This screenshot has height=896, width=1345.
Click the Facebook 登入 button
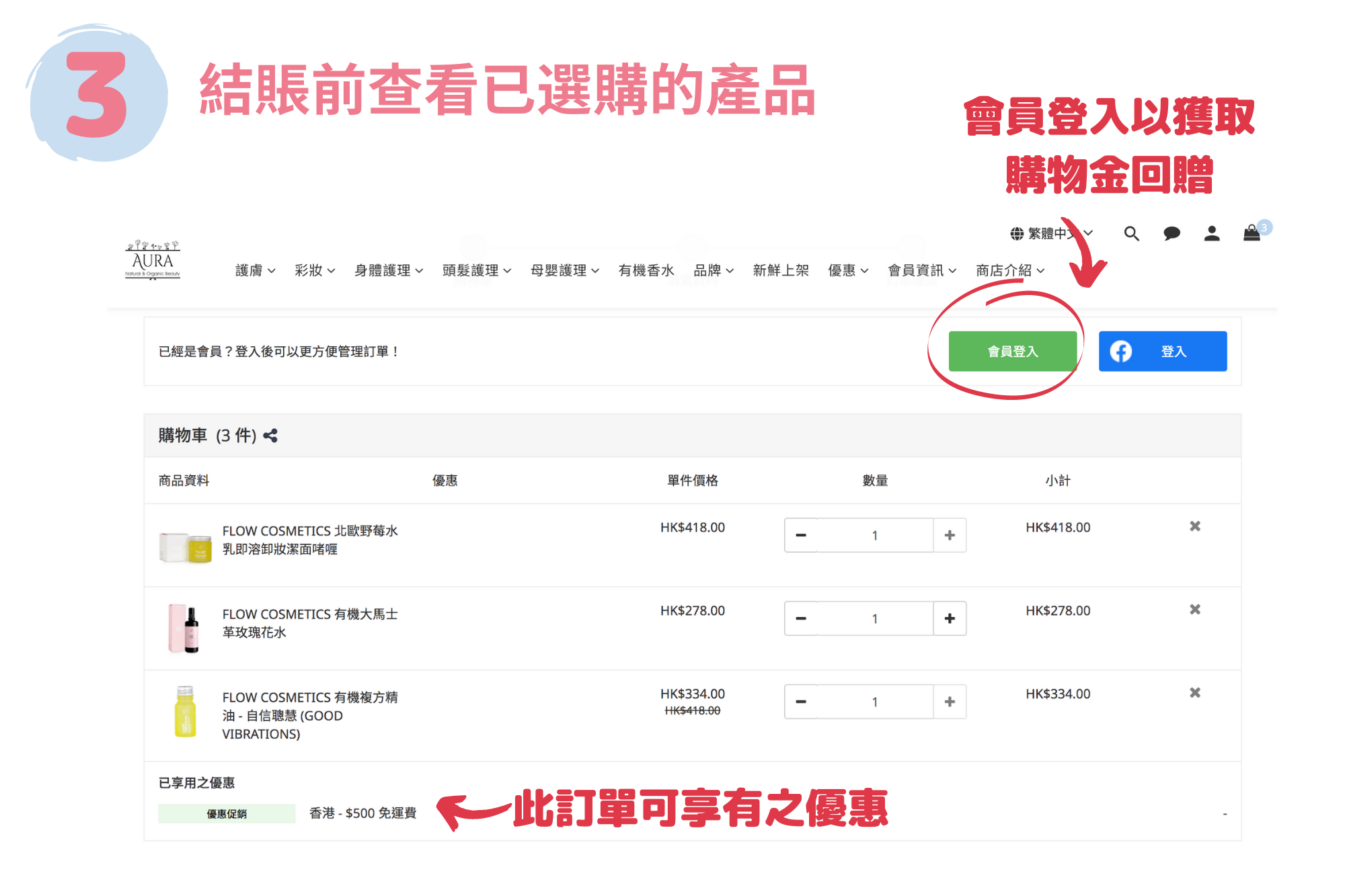tap(1162, 351)
